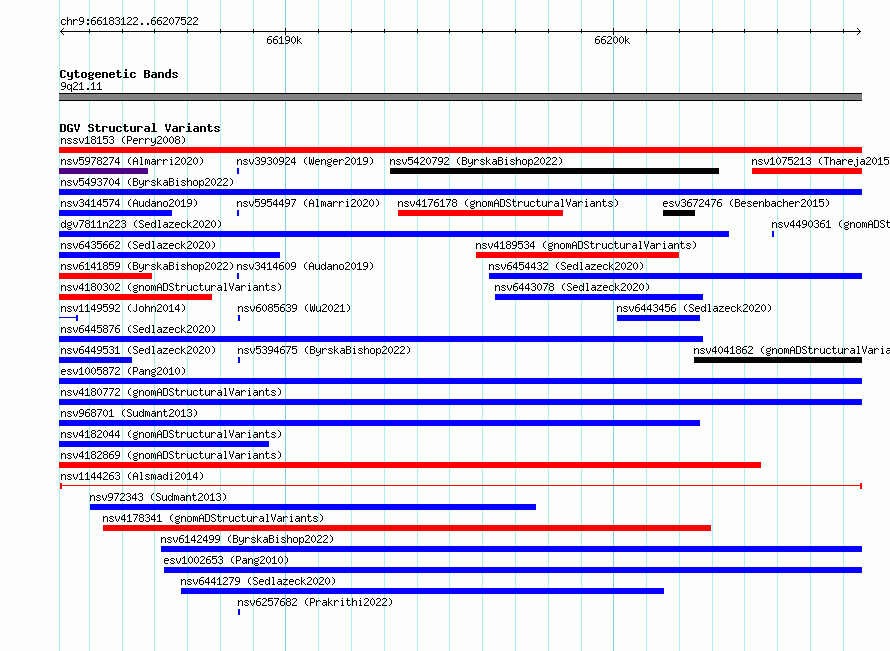Select nsv6454432 (Sedlazeck2020) blue bar
The height and width of the screenshot is (651, 890).
[675, 276]
